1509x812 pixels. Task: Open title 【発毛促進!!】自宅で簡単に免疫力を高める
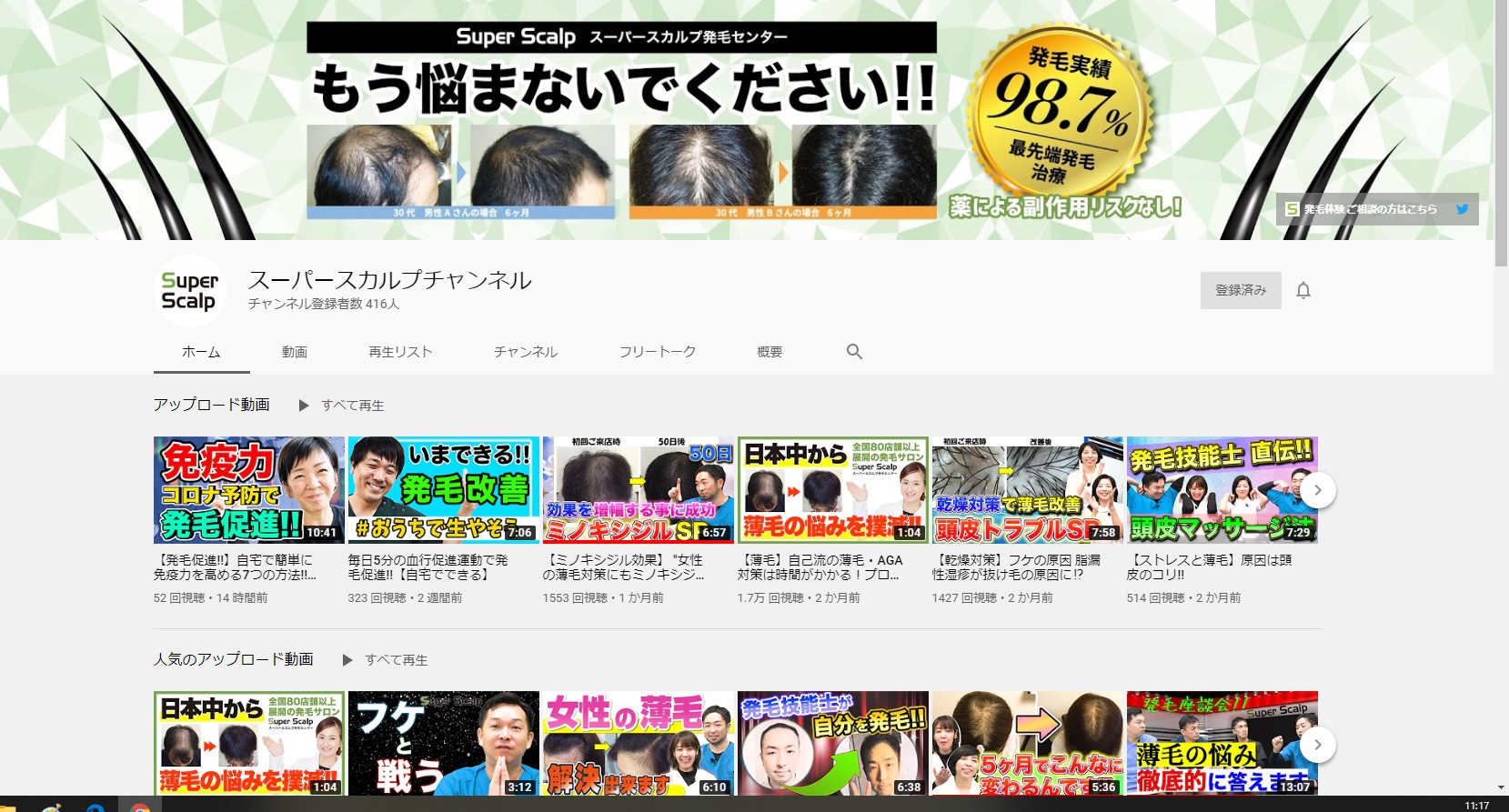coord(236,567)
